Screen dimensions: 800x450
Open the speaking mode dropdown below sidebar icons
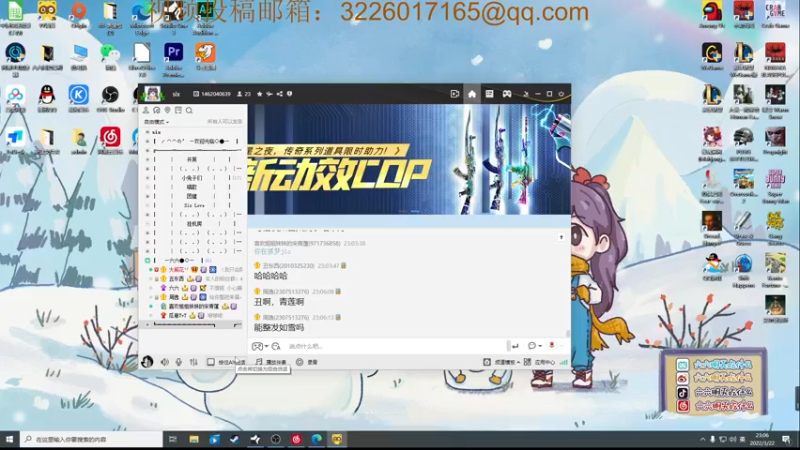point(156,122)
